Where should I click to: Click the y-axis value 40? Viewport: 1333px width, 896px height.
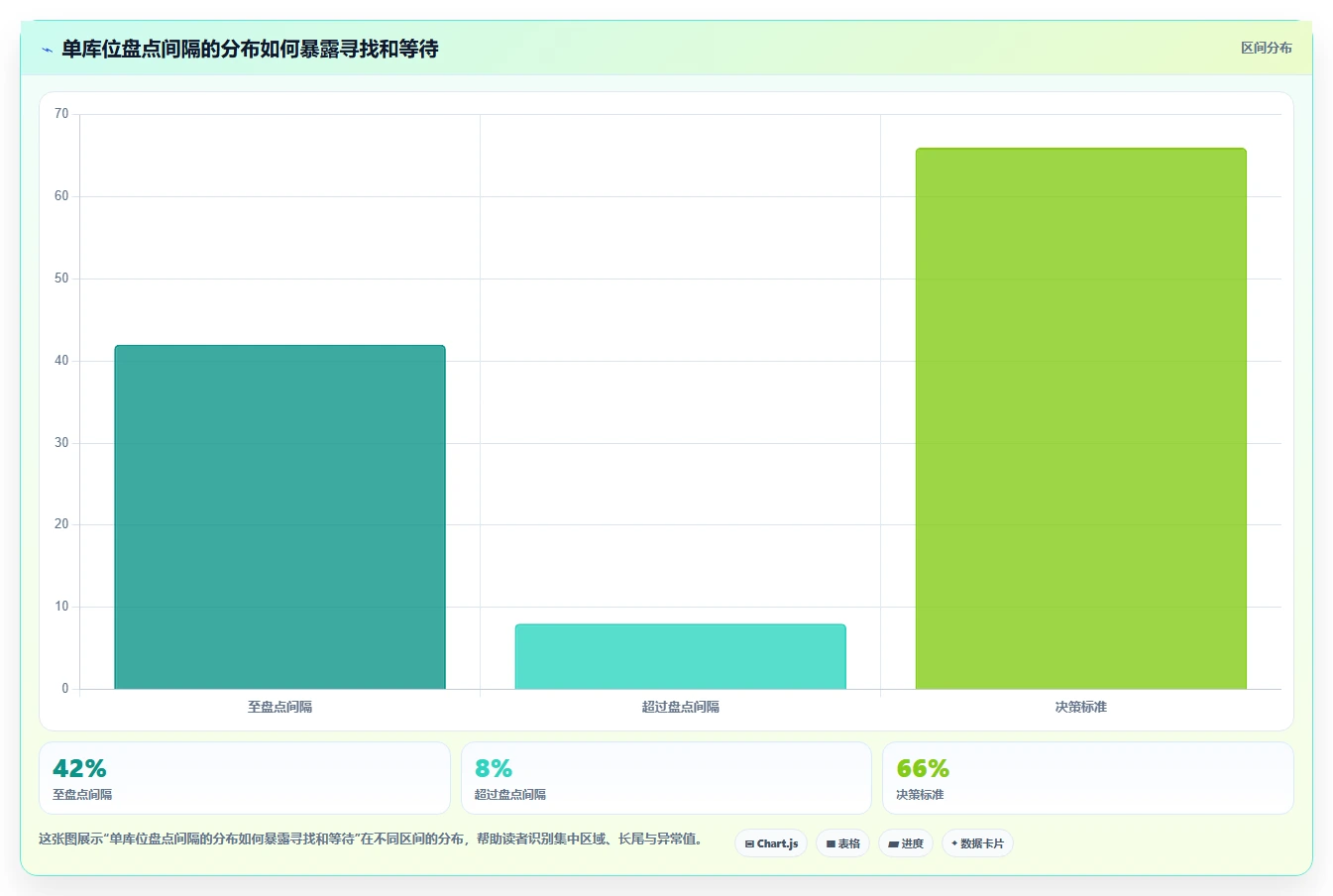point(61,361)
